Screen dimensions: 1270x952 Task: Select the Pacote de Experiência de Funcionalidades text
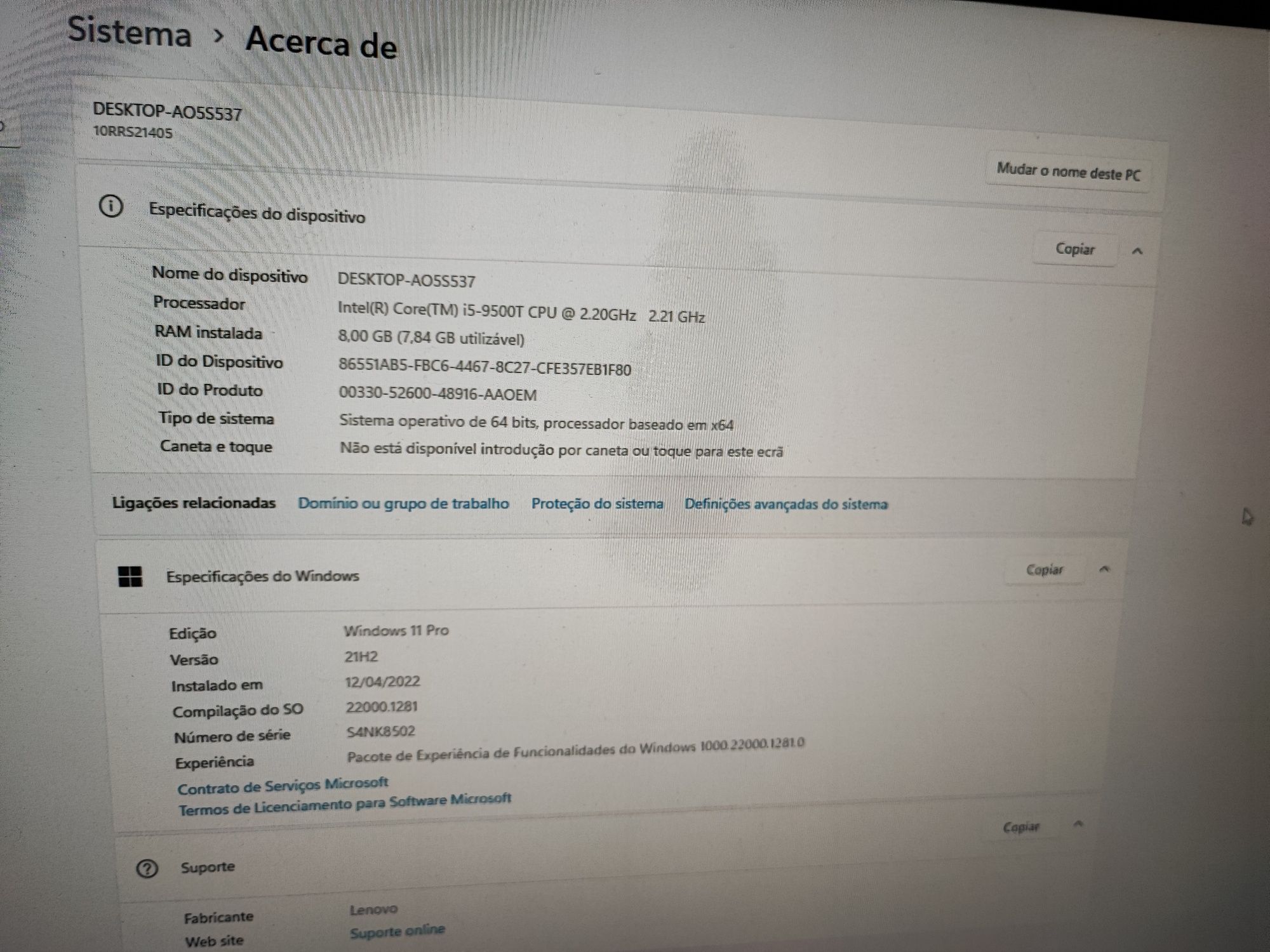[576, 750]
